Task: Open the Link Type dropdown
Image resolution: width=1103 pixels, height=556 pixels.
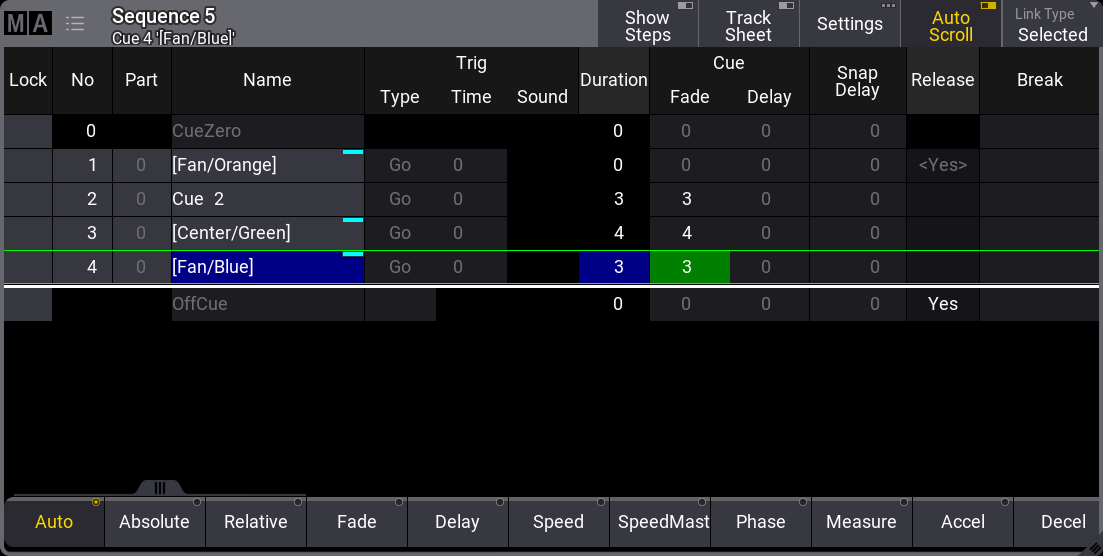Action: pos(1052,25)
